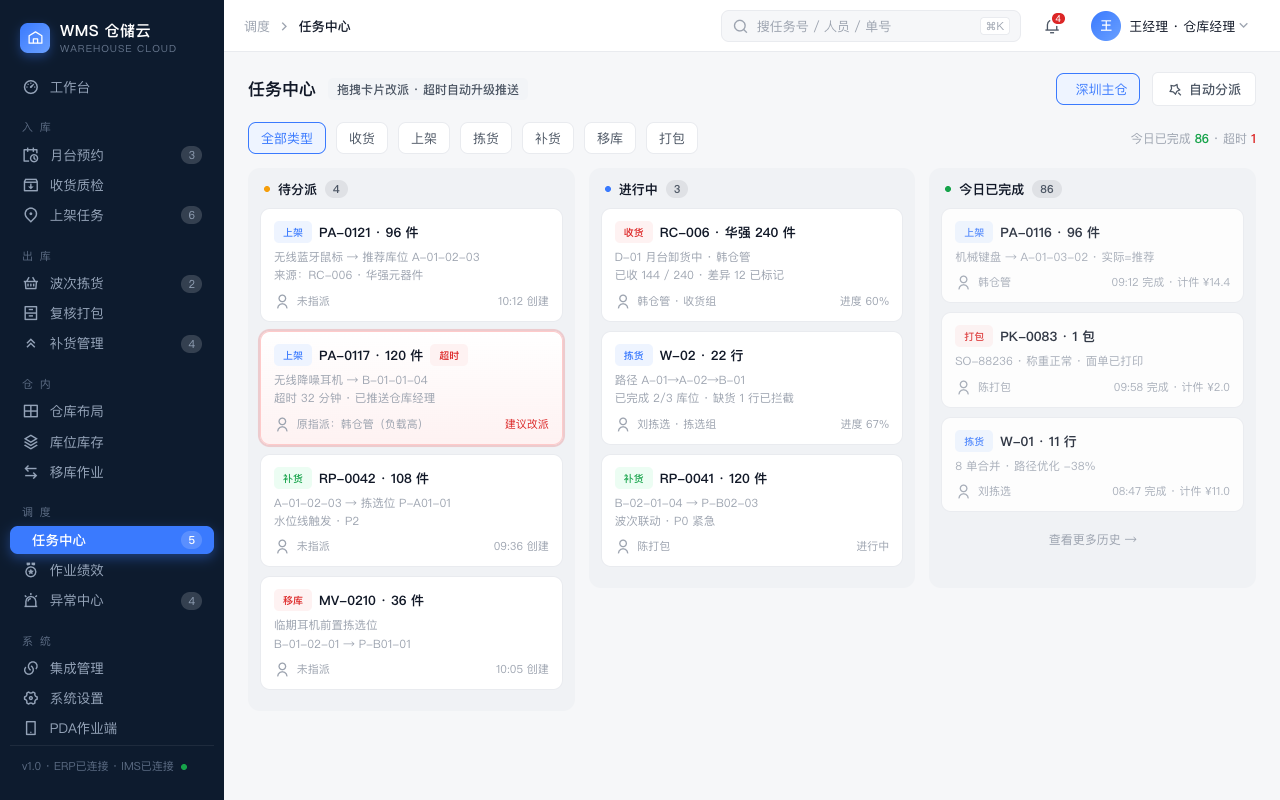The width and height of the screenshot is (1280, 800).
Task: Click the 仓库布局 grid icon
Action: (31, 411)
